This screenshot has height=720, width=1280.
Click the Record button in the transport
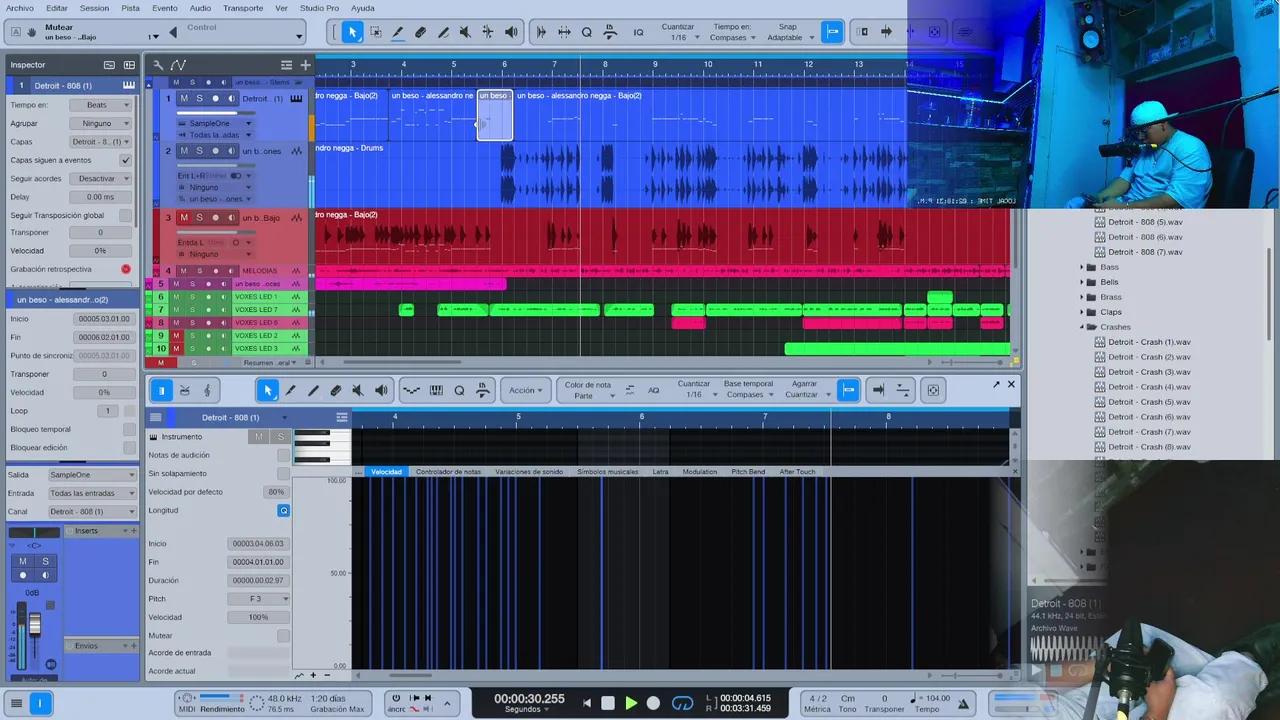[653, 703]
